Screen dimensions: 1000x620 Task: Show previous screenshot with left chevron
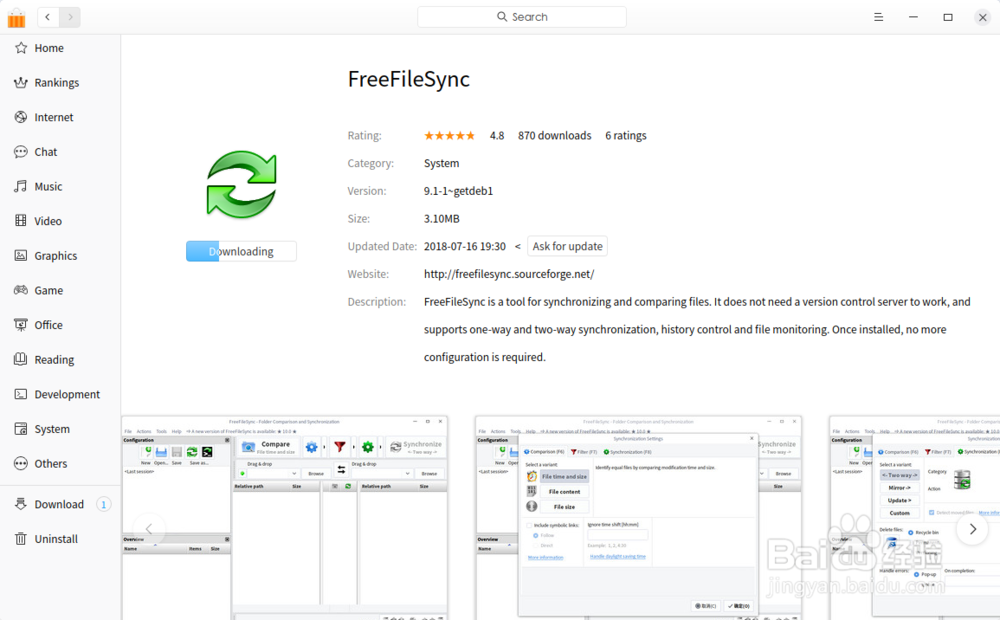point(149,529)
